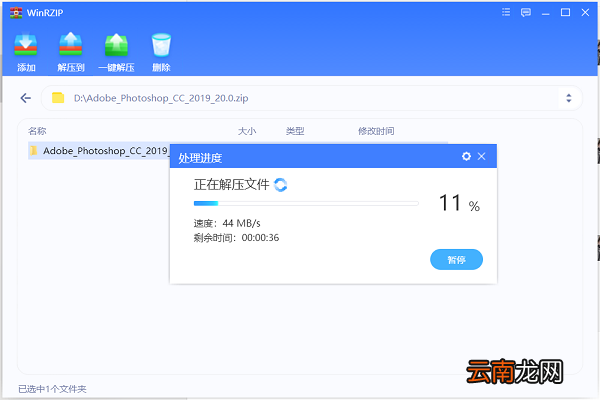Viewport: 600px width, 400px height.
Task: Click the WinRZIP app logo icon
Action: (x=16, y=12)
